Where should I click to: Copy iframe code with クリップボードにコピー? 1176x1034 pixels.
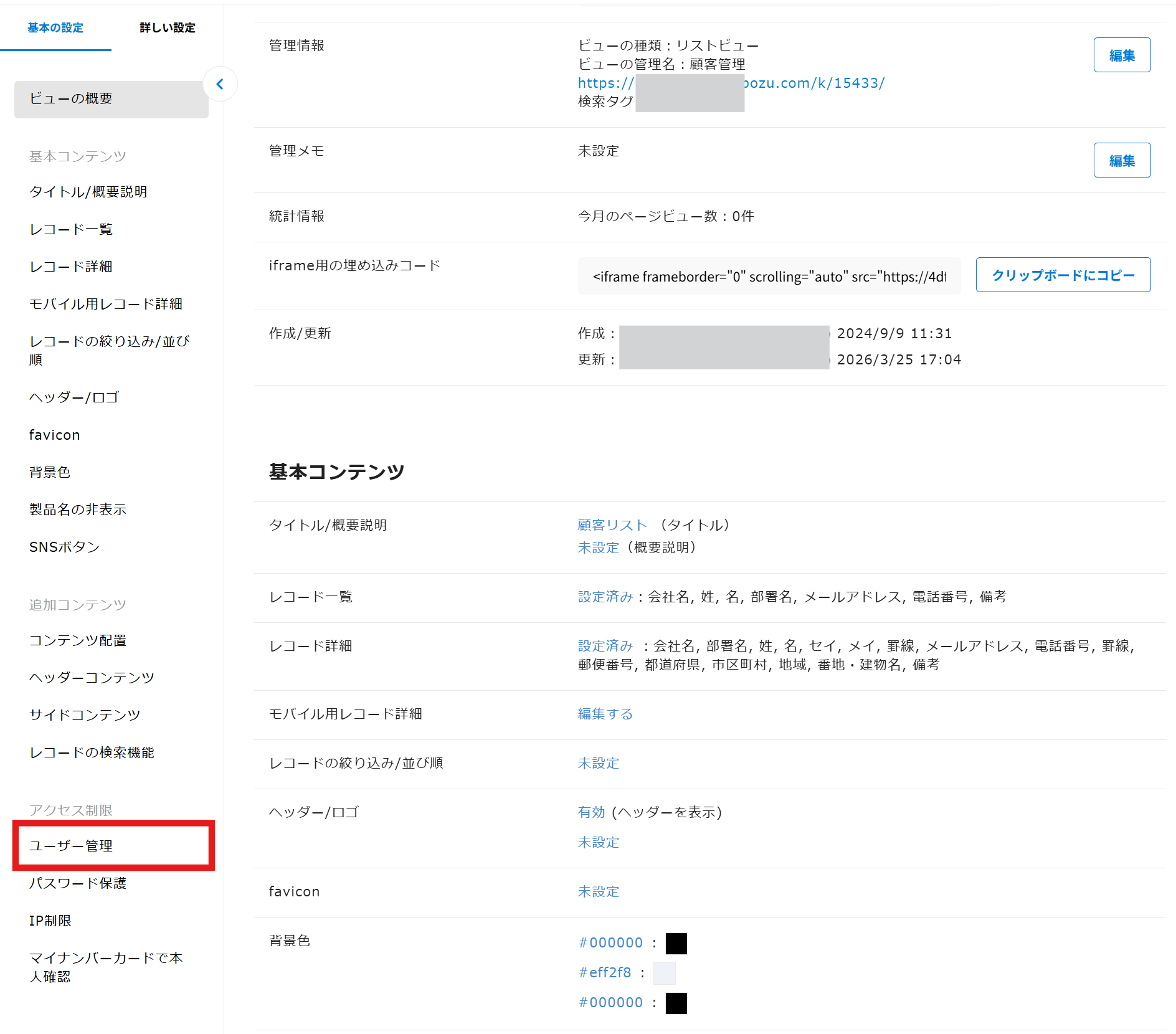[x=1063, y=275]
